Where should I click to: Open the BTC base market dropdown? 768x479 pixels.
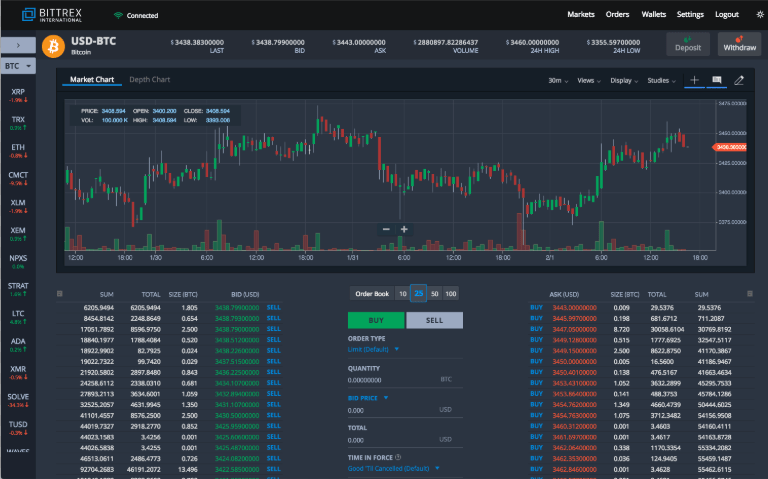click(18, 66)
